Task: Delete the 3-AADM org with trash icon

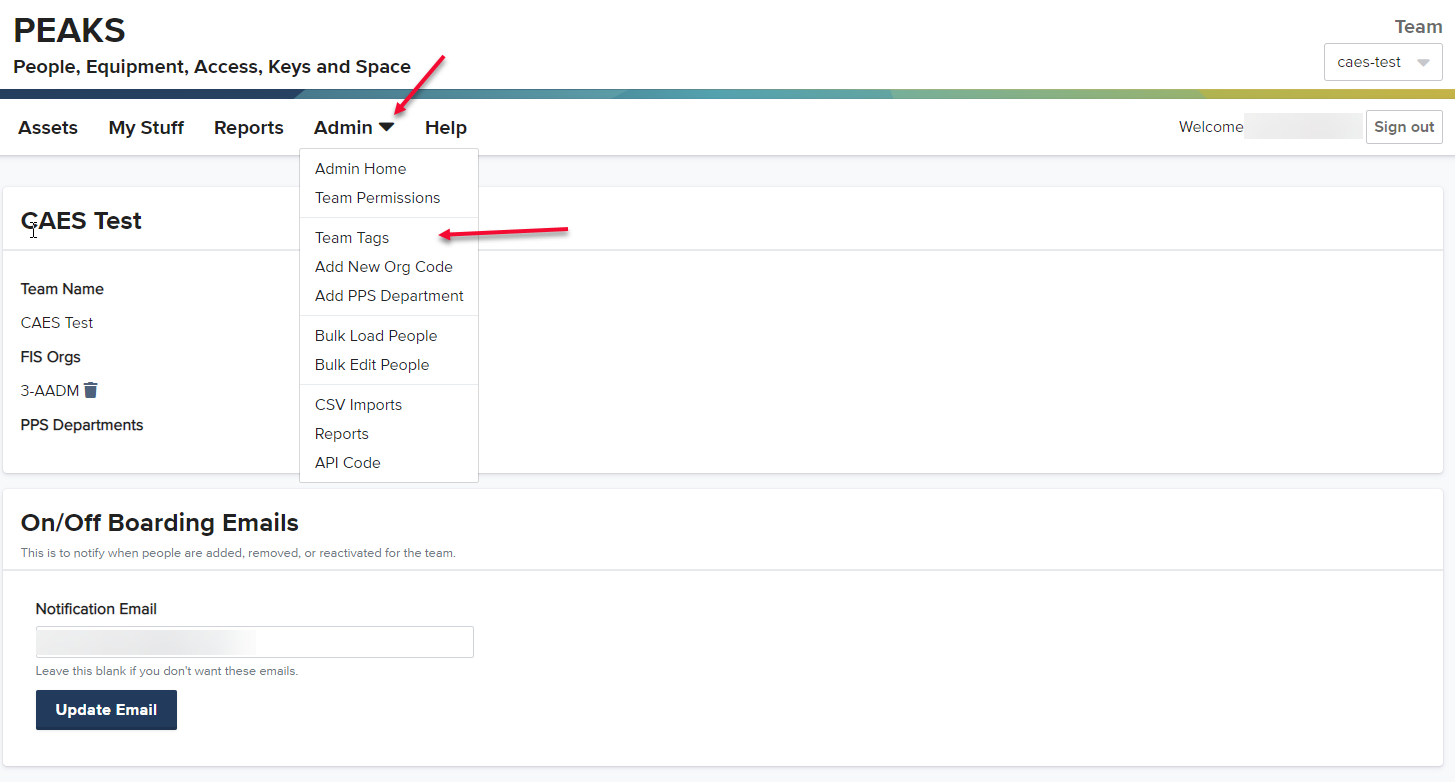Action: pos(91,390)
